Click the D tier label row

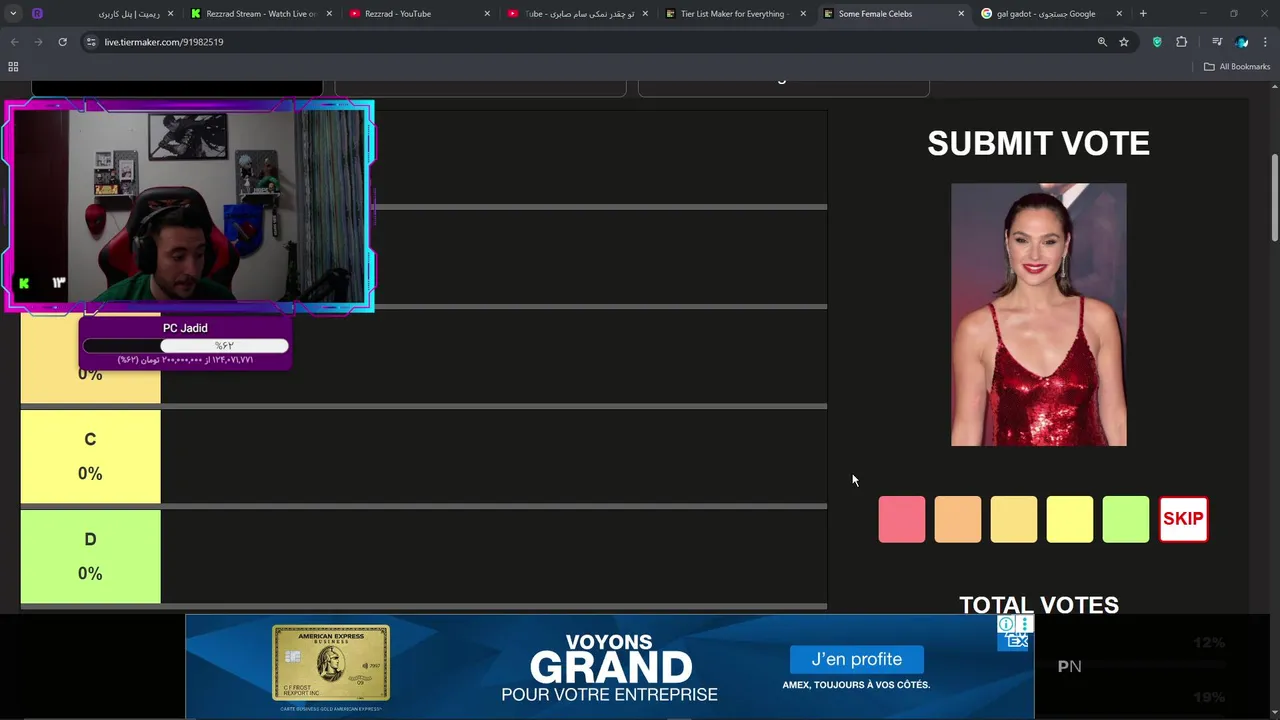coord(90,556)
